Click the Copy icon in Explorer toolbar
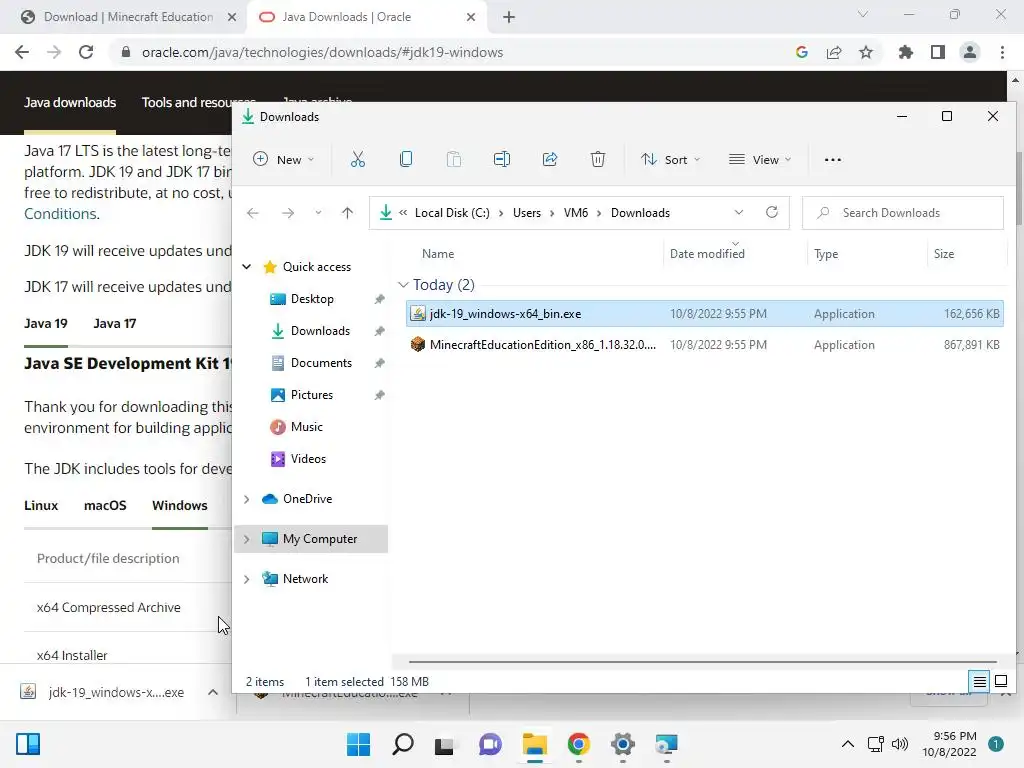 (406, 159)
